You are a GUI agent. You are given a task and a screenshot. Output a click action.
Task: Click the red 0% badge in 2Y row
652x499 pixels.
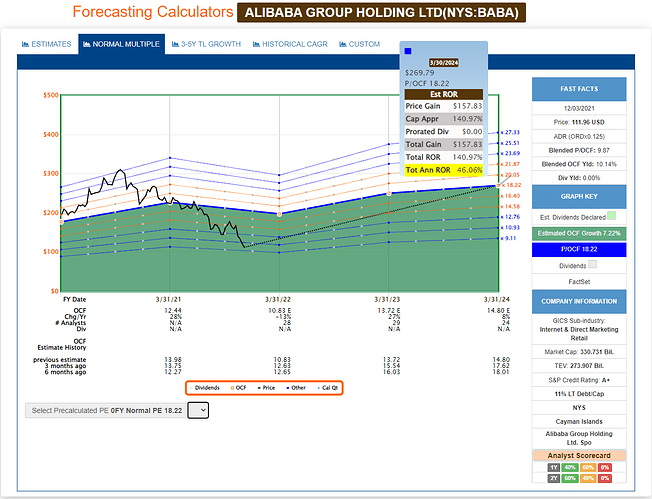[605, 478]
